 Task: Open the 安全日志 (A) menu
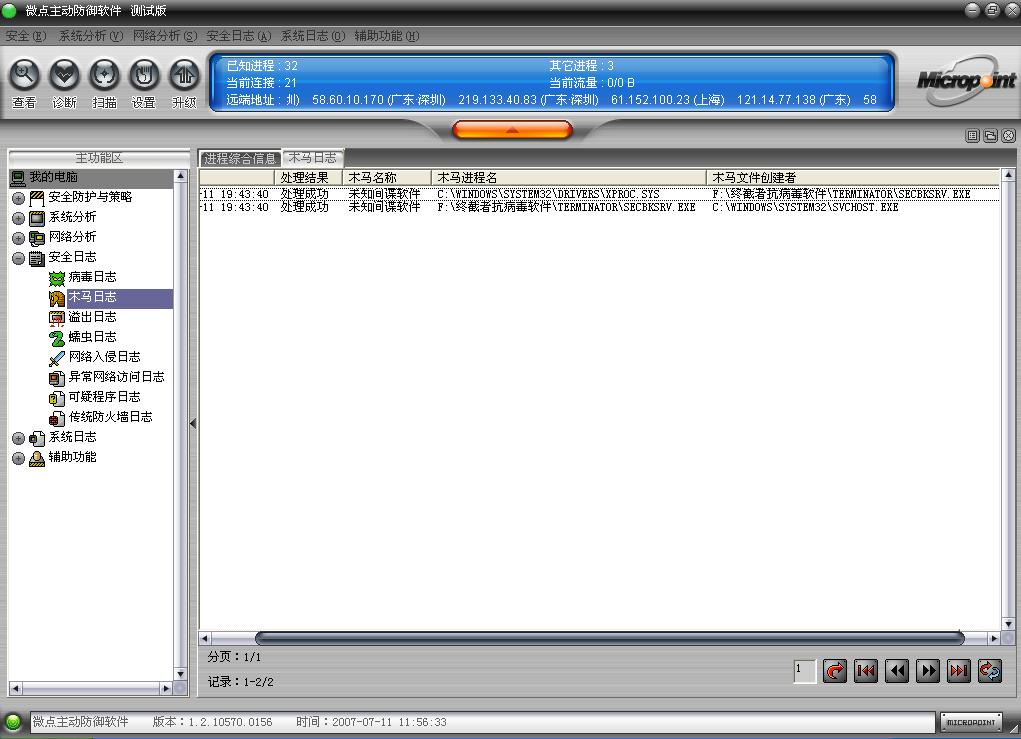[238, 36]
